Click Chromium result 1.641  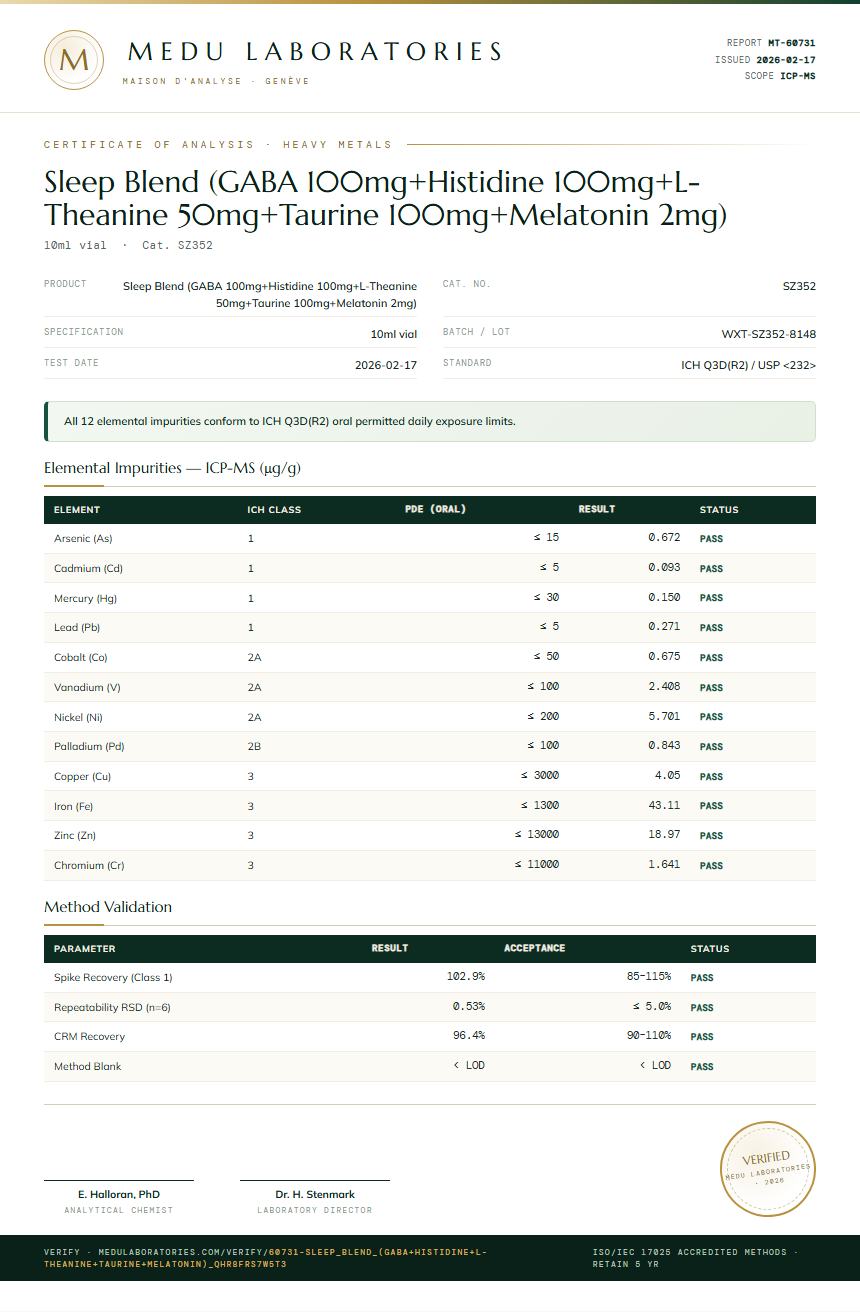664,865
